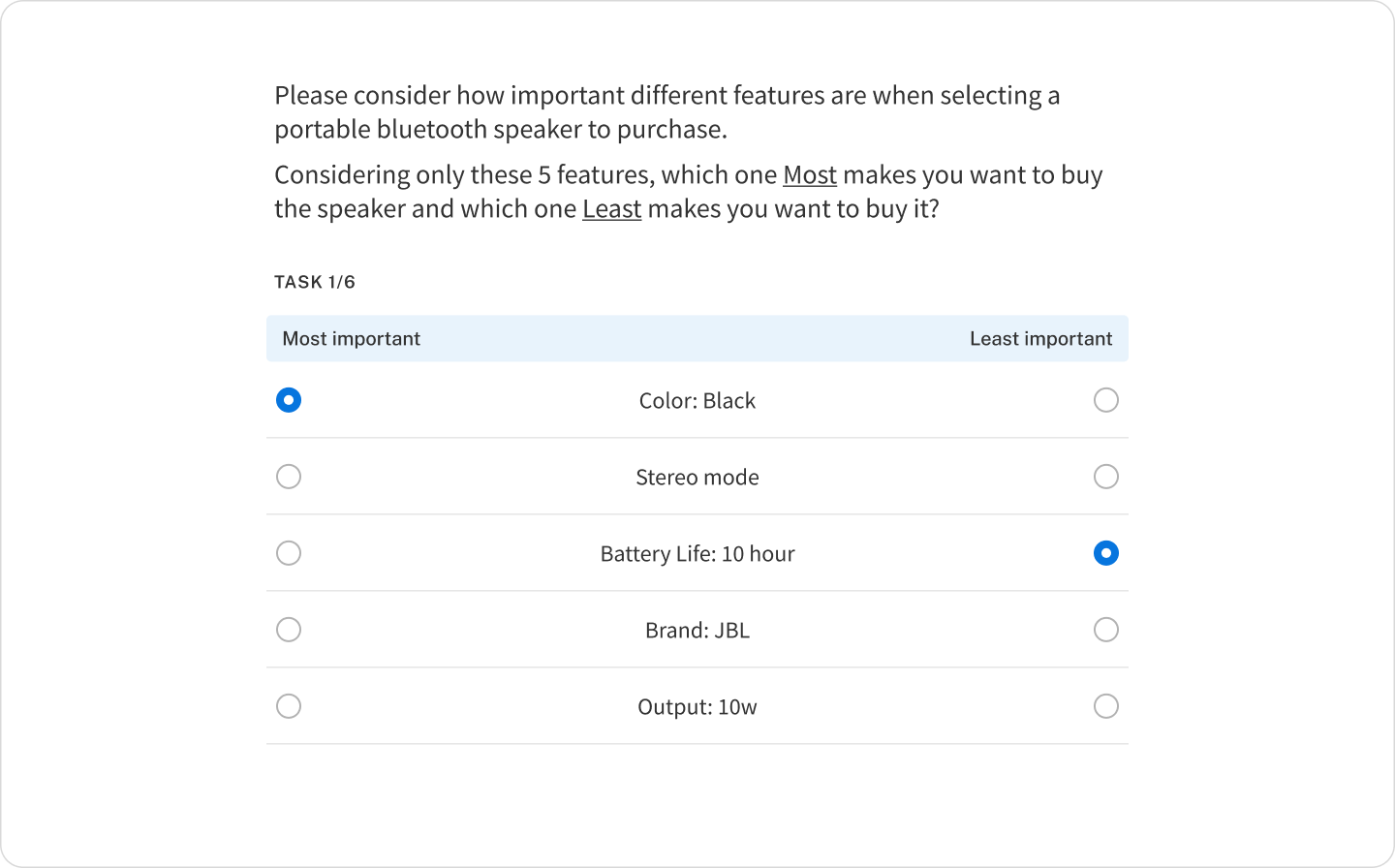Pick Output: 10w as Most important
Image resolution: width=1395 pixels, height=868 pixels.
tap(289, 706)
